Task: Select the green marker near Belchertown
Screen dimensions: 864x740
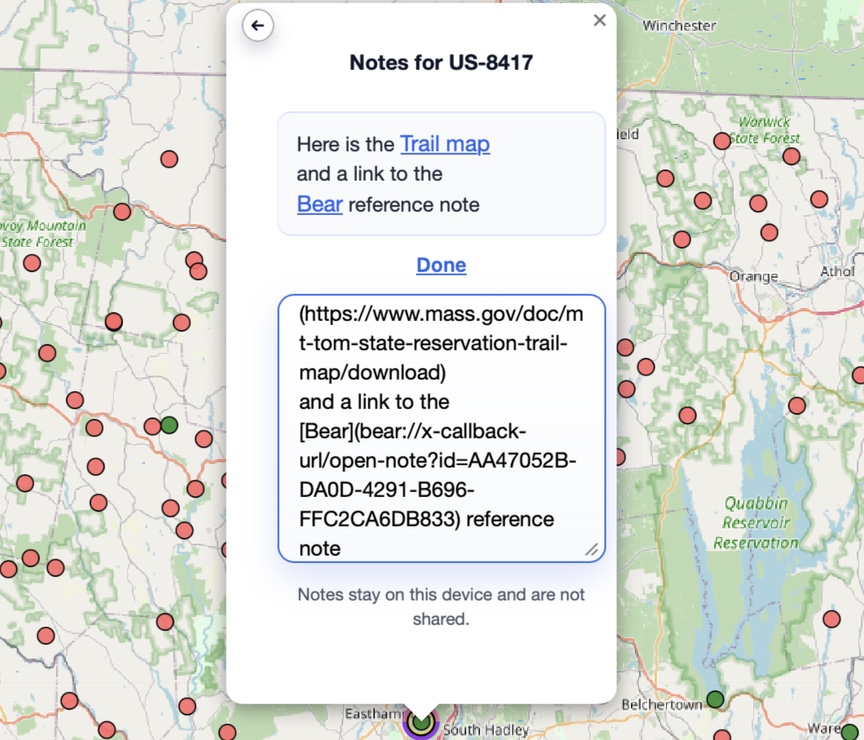Action: point(715,699)
